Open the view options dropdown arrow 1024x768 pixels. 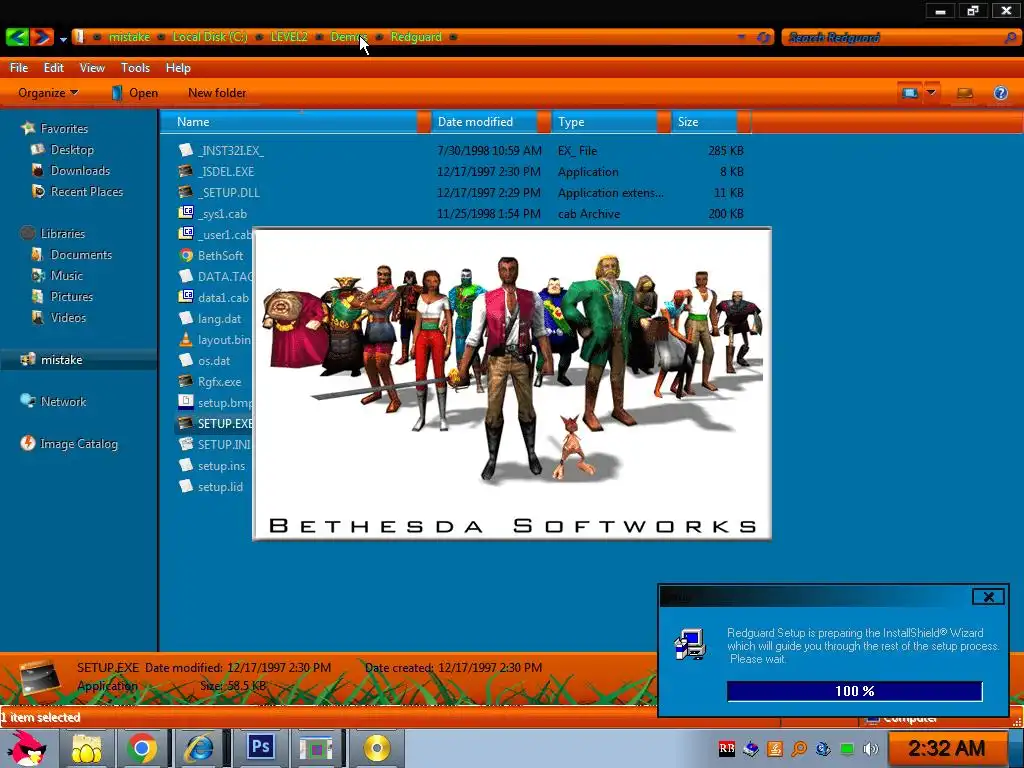click(931, 93)
